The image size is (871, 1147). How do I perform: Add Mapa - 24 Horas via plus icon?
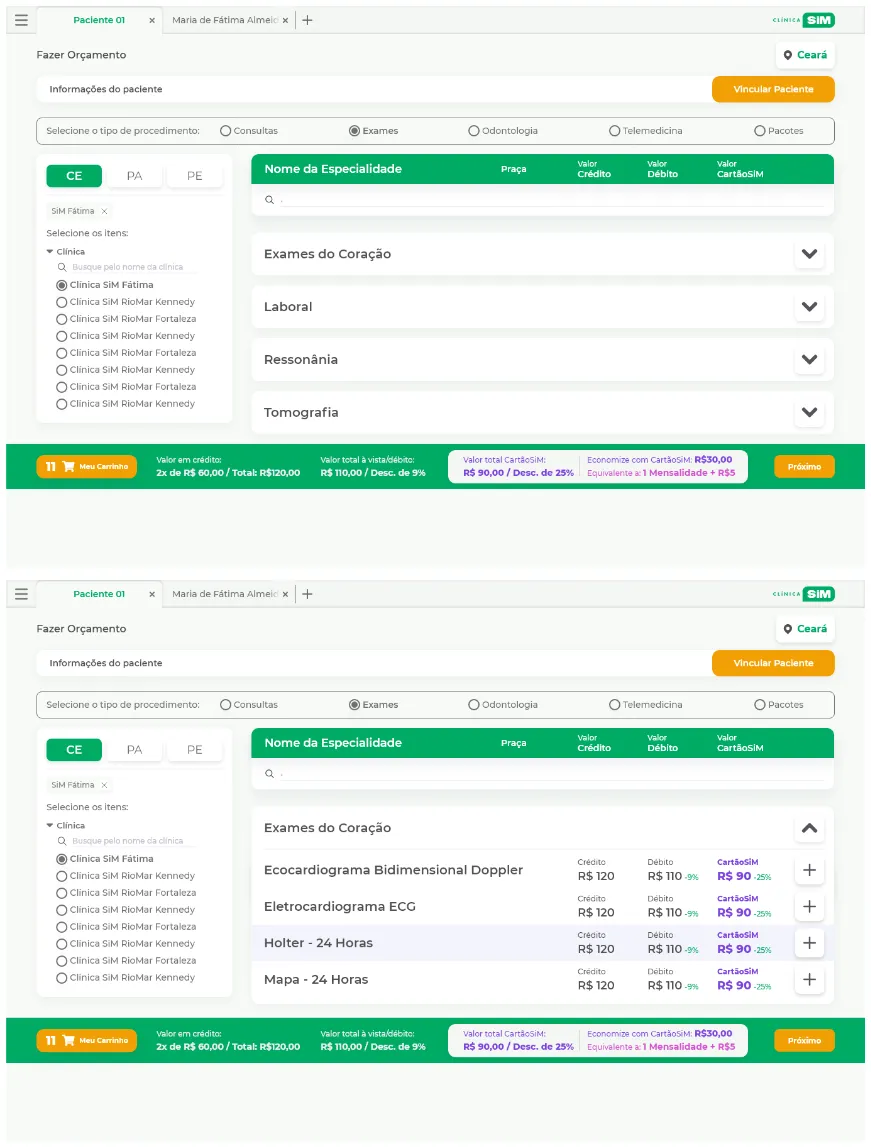click(809, 980)
